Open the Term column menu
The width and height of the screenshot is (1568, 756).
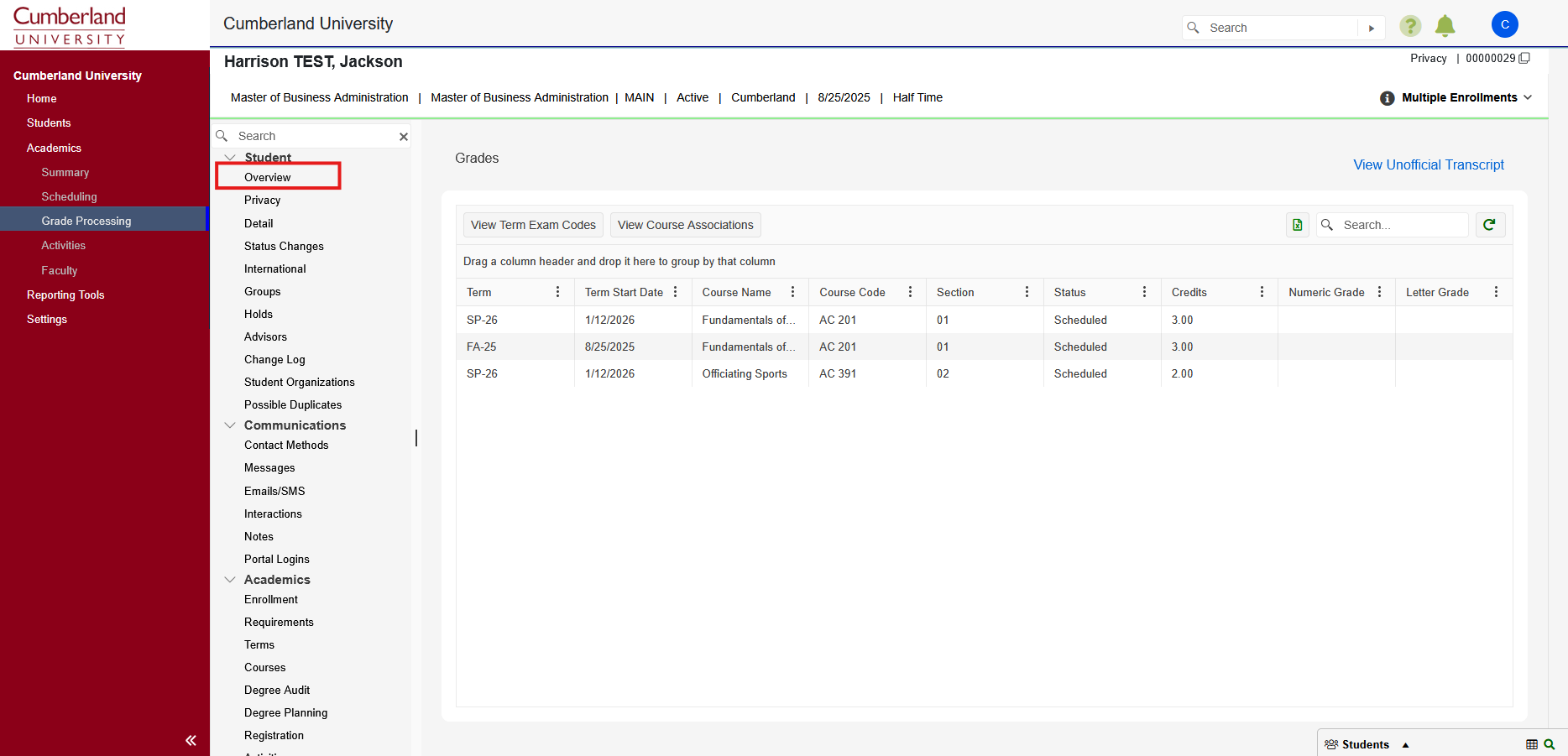point(557,292)
